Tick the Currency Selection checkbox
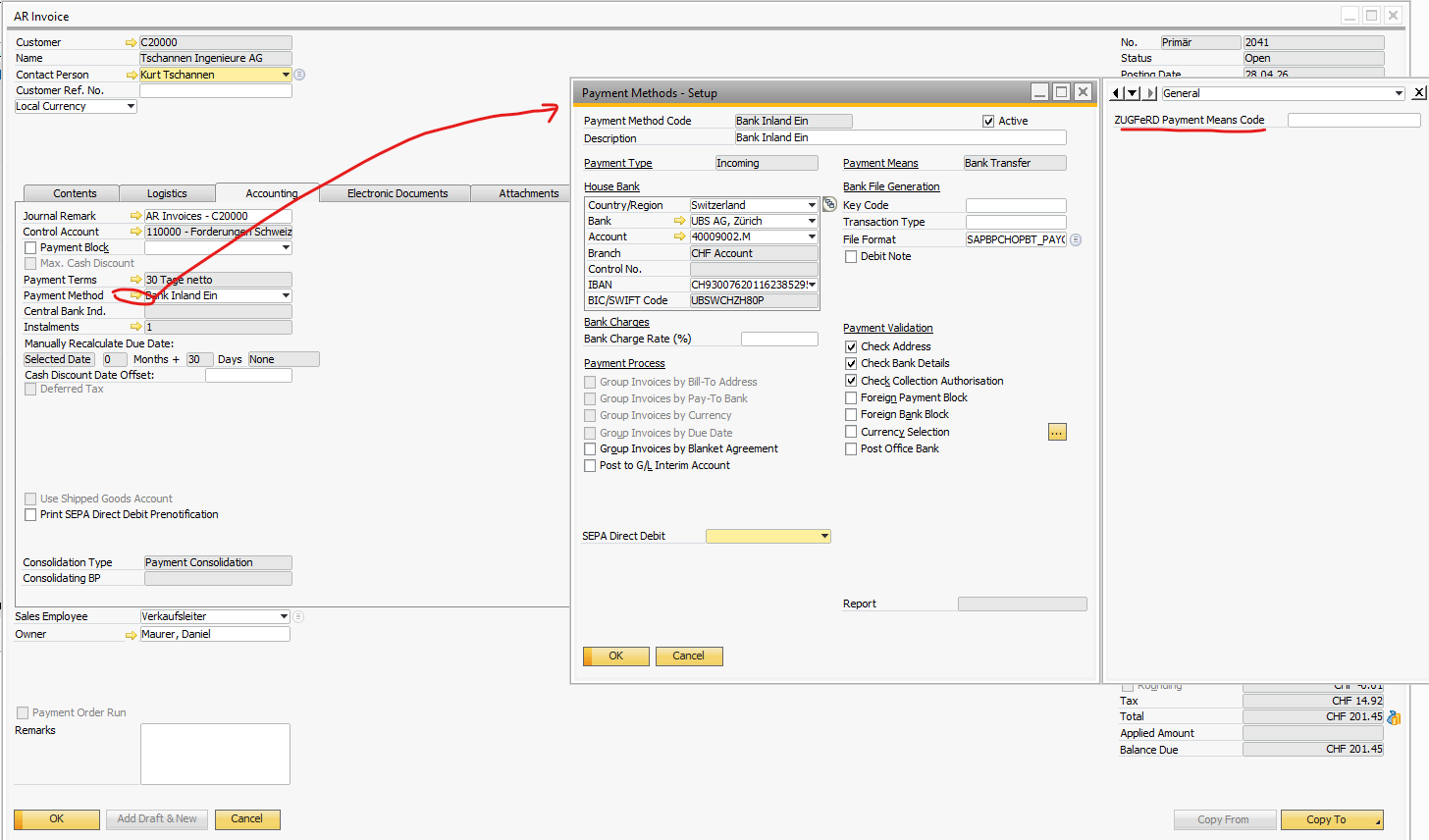The width and height of the screenshot is (1429, 840). click(851, 432)
